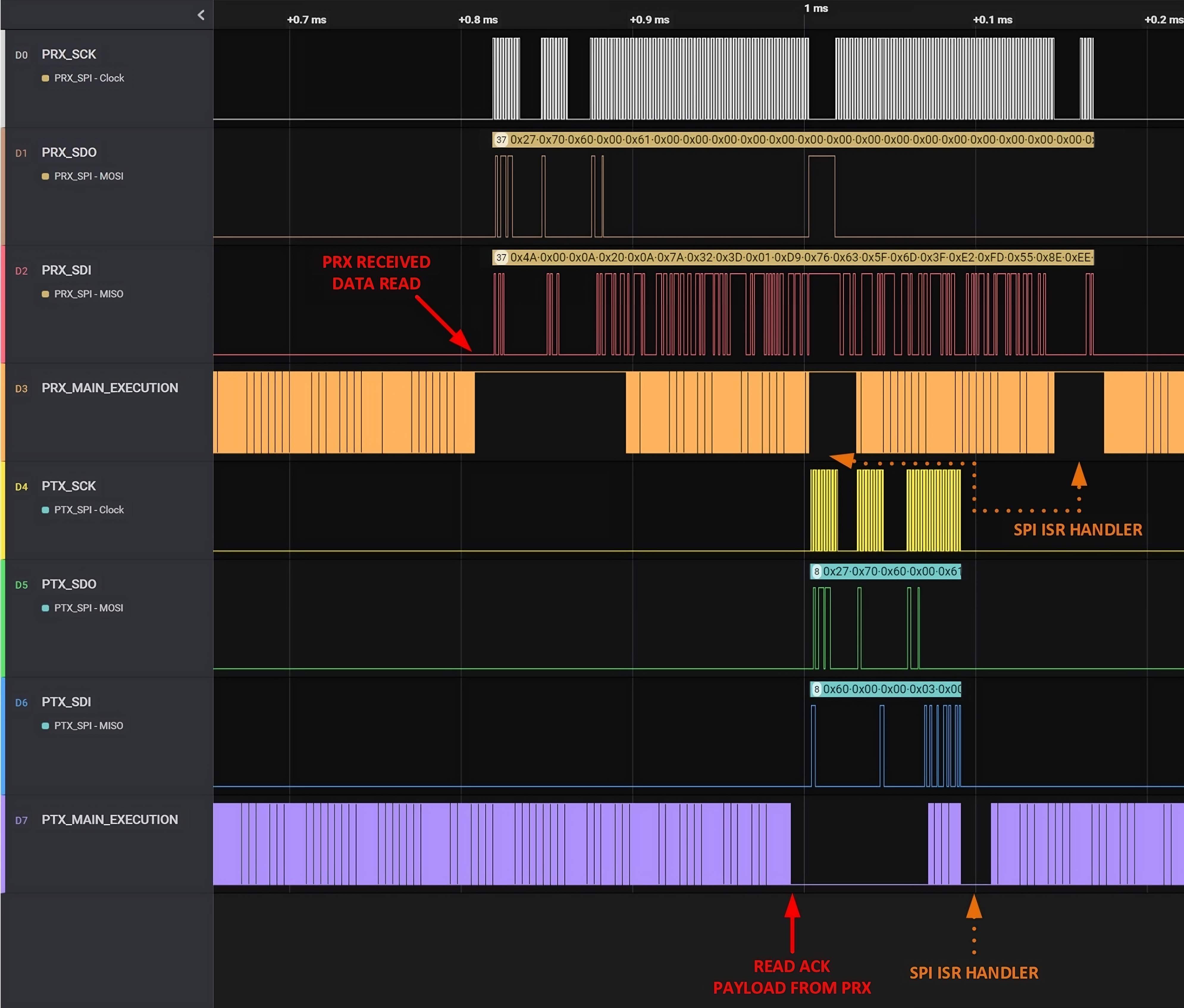Click the PRX MOSI decoded data bubble 0x27
Viewport: 1184px width, 1008px height.
point(793,140)
